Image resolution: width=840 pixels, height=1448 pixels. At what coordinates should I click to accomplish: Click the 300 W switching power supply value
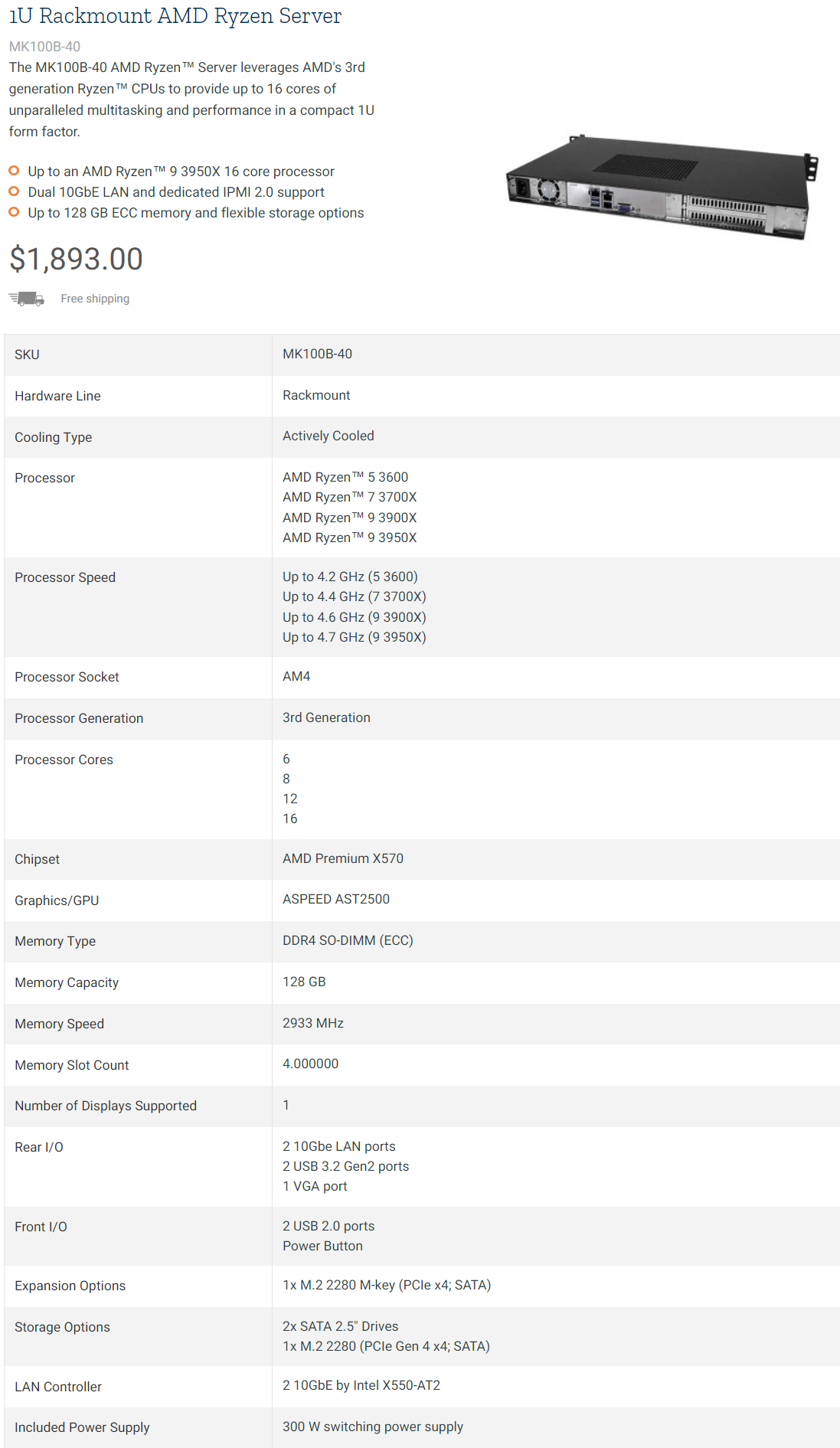[373, 1427]
